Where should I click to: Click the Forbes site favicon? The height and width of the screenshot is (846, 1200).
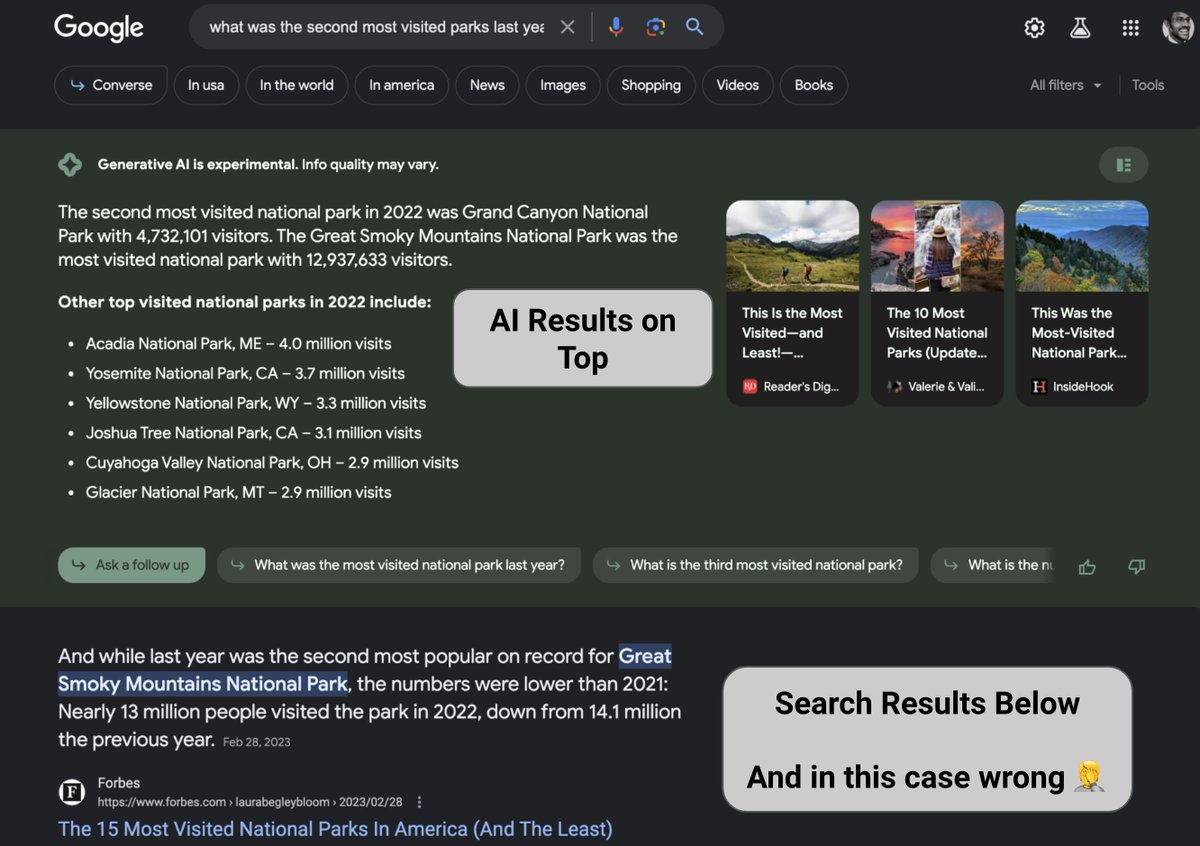[71, 792]
